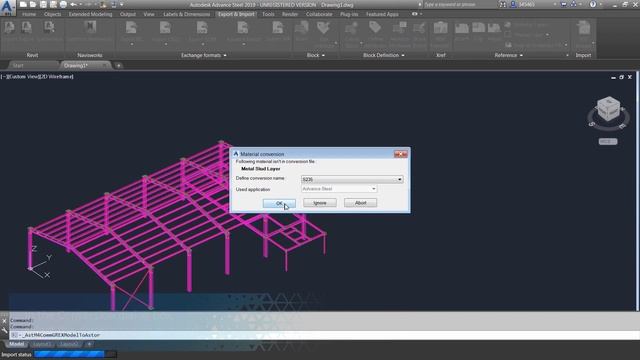The height and width of the screenshot is (360, 640).
Task: Switch to Extended Modeling tab
Action: click(90, 14)
